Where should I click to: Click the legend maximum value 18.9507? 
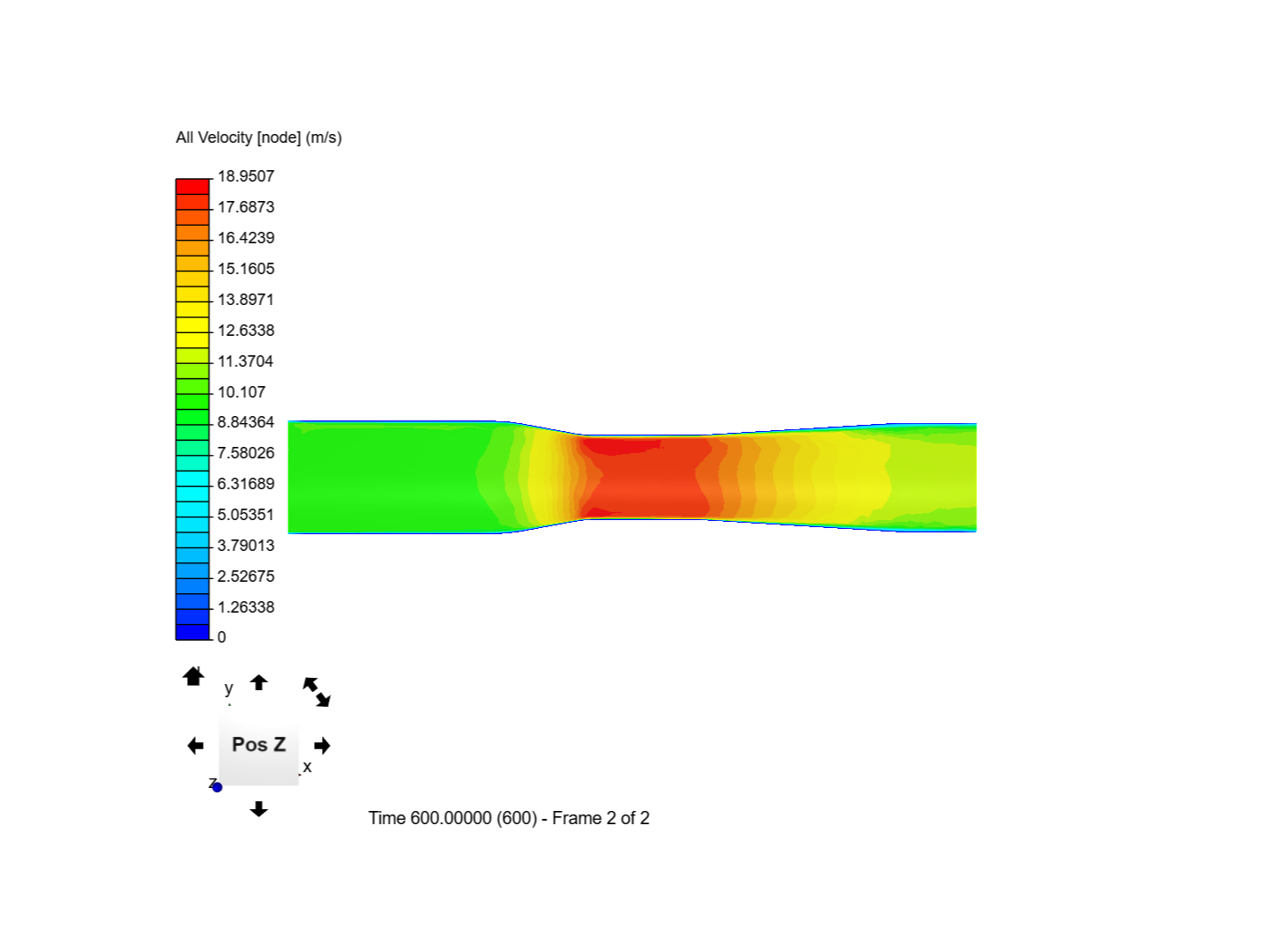[246, 176]
